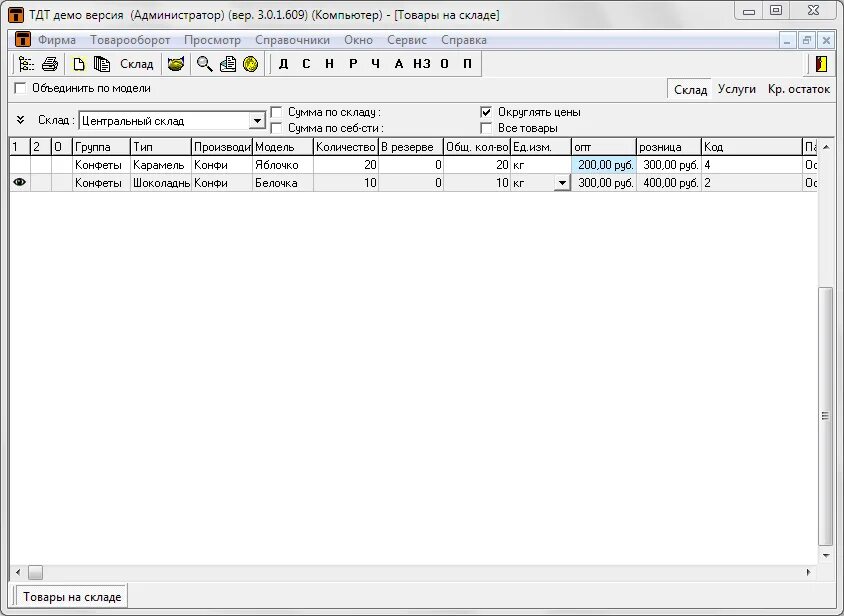Open the Справочники menu
This screenshot has width=844, height=616.
[292, 40]
